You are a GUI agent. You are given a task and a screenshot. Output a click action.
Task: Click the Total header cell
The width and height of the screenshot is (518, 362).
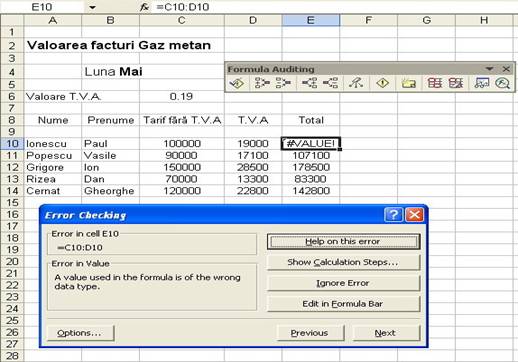tap(311, 120)
